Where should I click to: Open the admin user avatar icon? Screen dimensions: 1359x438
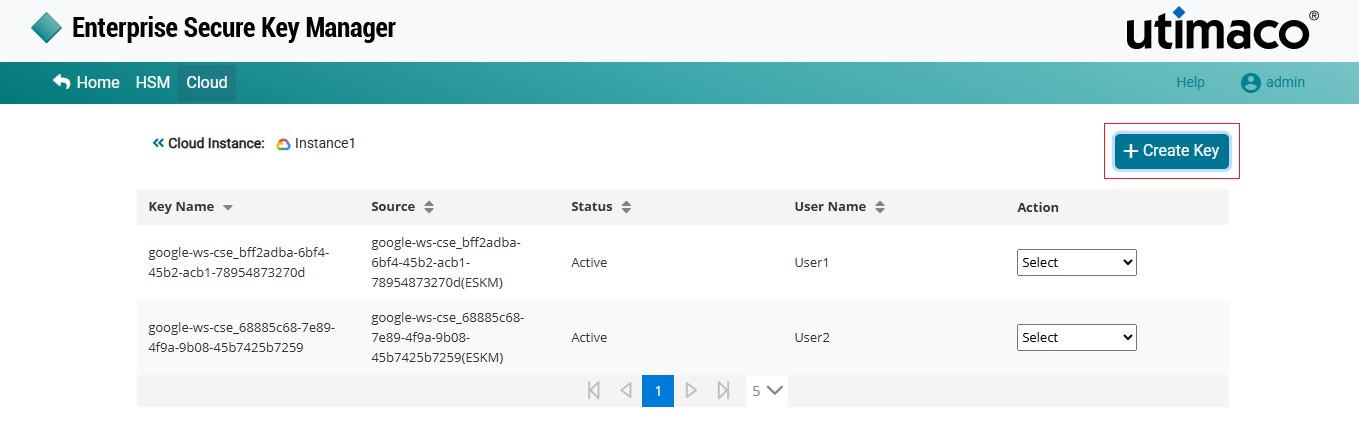click(1250, 83)
